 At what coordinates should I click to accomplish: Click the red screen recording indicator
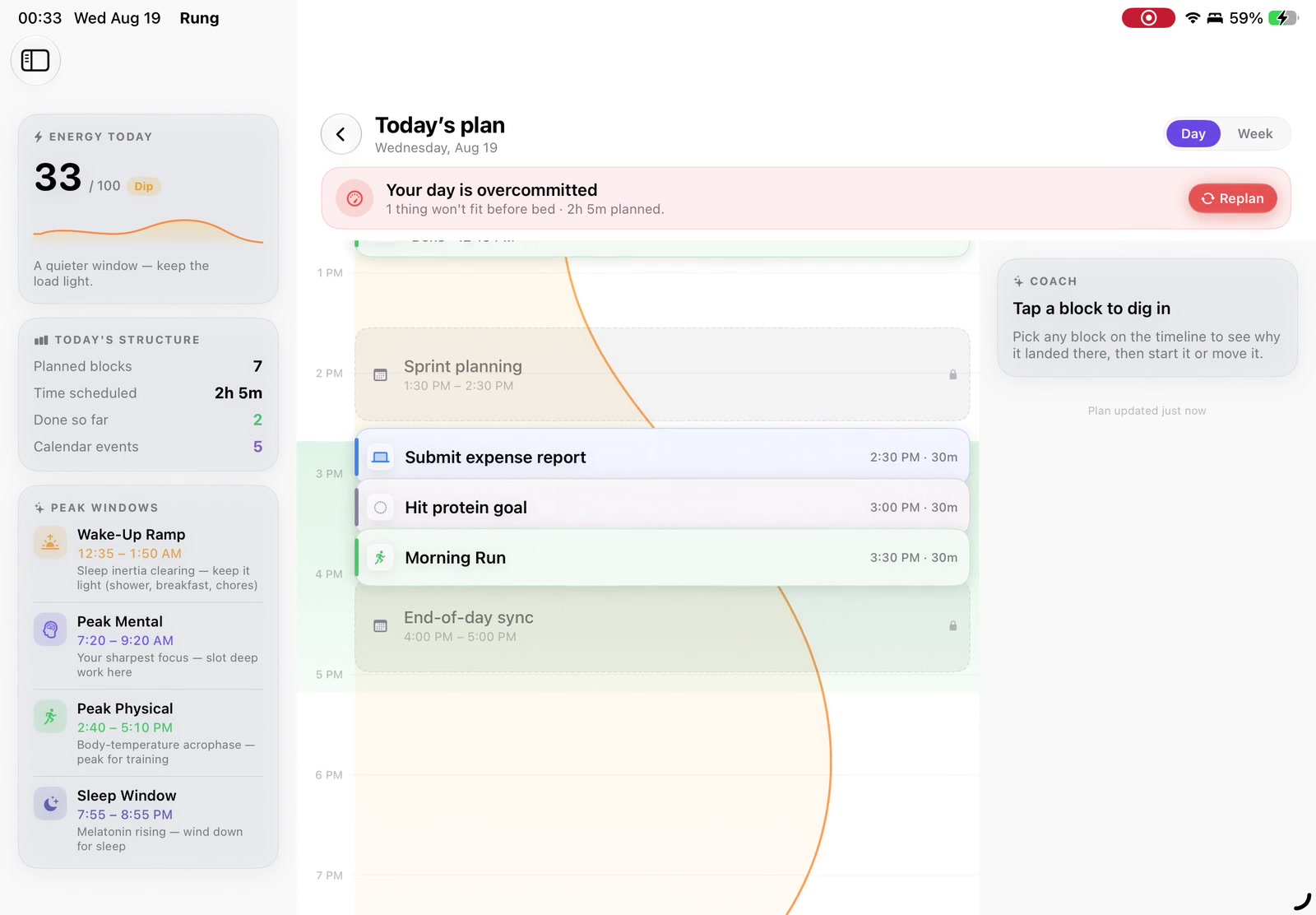coord(1148,18)
